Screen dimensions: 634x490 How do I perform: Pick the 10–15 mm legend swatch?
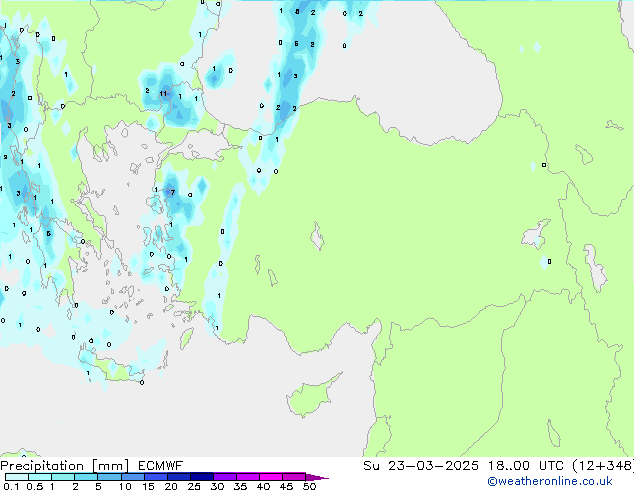[x=132, y=477]
